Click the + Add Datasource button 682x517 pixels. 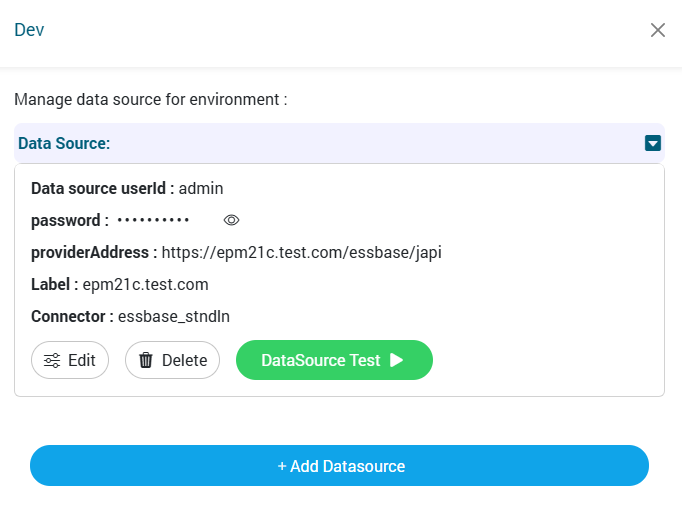point(340,466)
